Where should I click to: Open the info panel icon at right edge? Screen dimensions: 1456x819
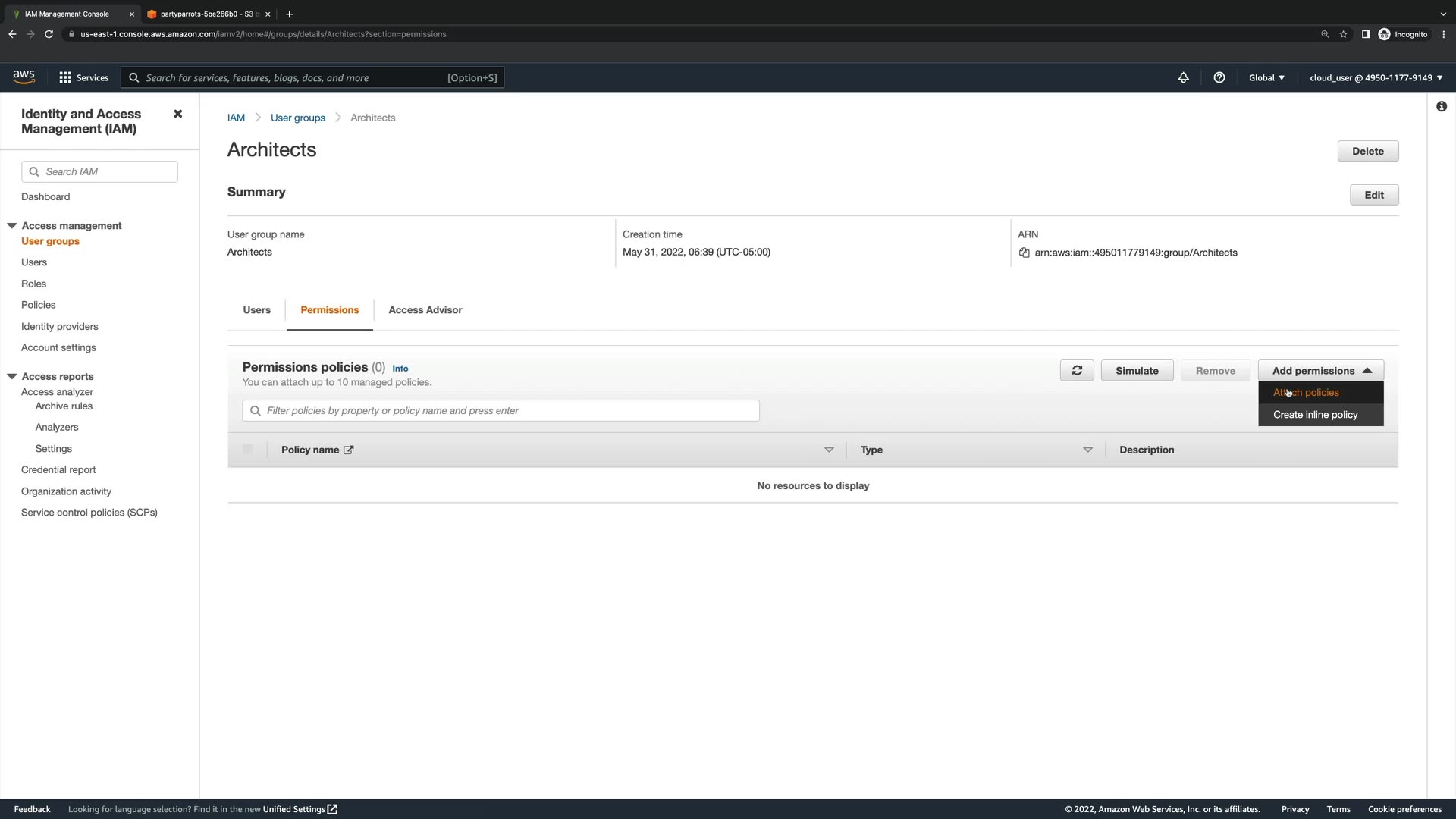(1441, 107)
